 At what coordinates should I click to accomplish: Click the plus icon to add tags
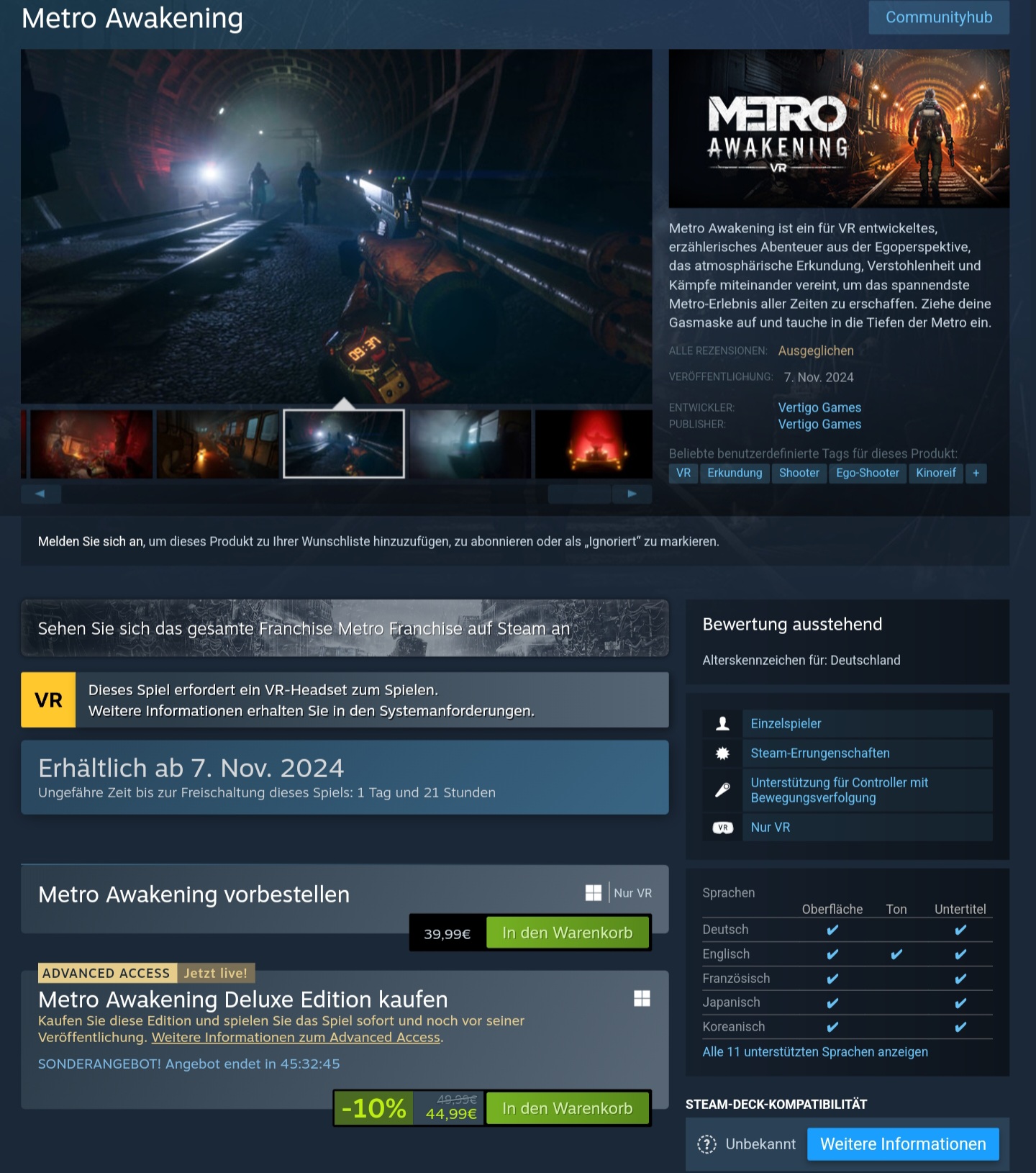pos(976,473)
